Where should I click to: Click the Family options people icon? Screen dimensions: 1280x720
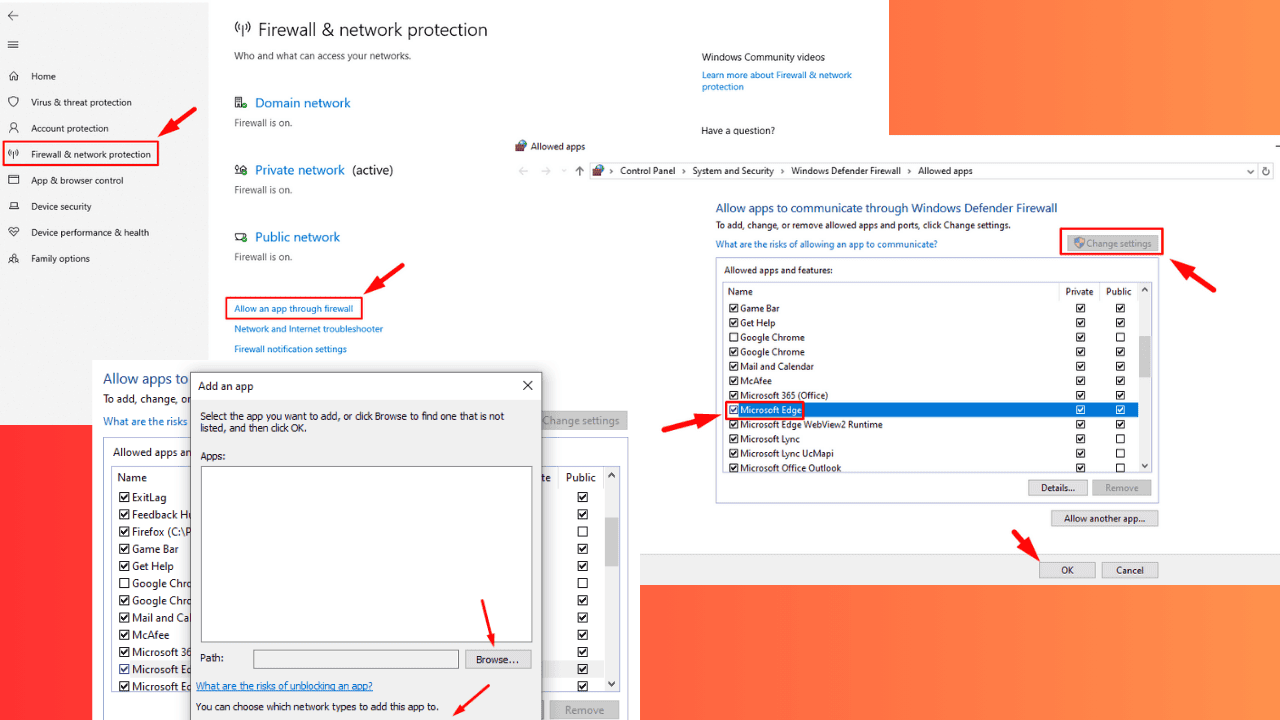click(13, 258)
